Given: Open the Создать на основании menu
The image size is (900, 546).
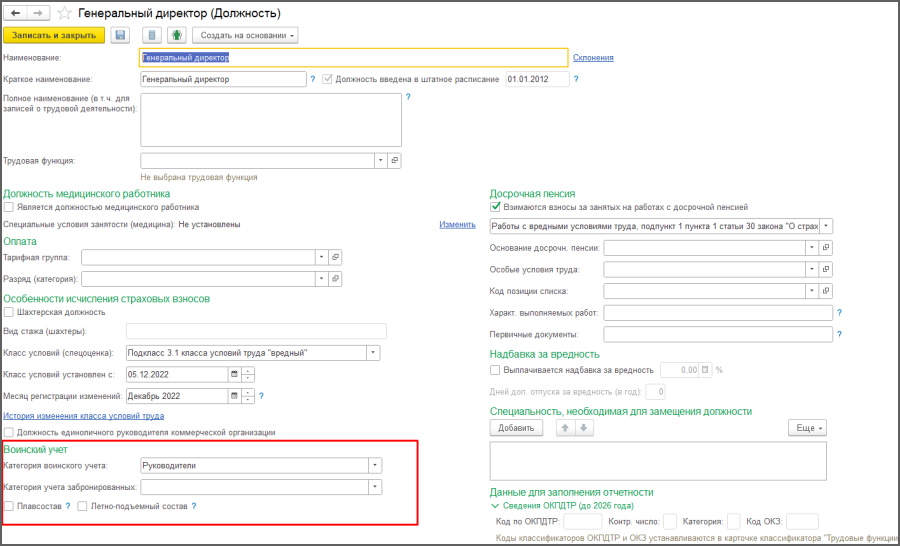Looking at the screenshot, I should point(244,35).
